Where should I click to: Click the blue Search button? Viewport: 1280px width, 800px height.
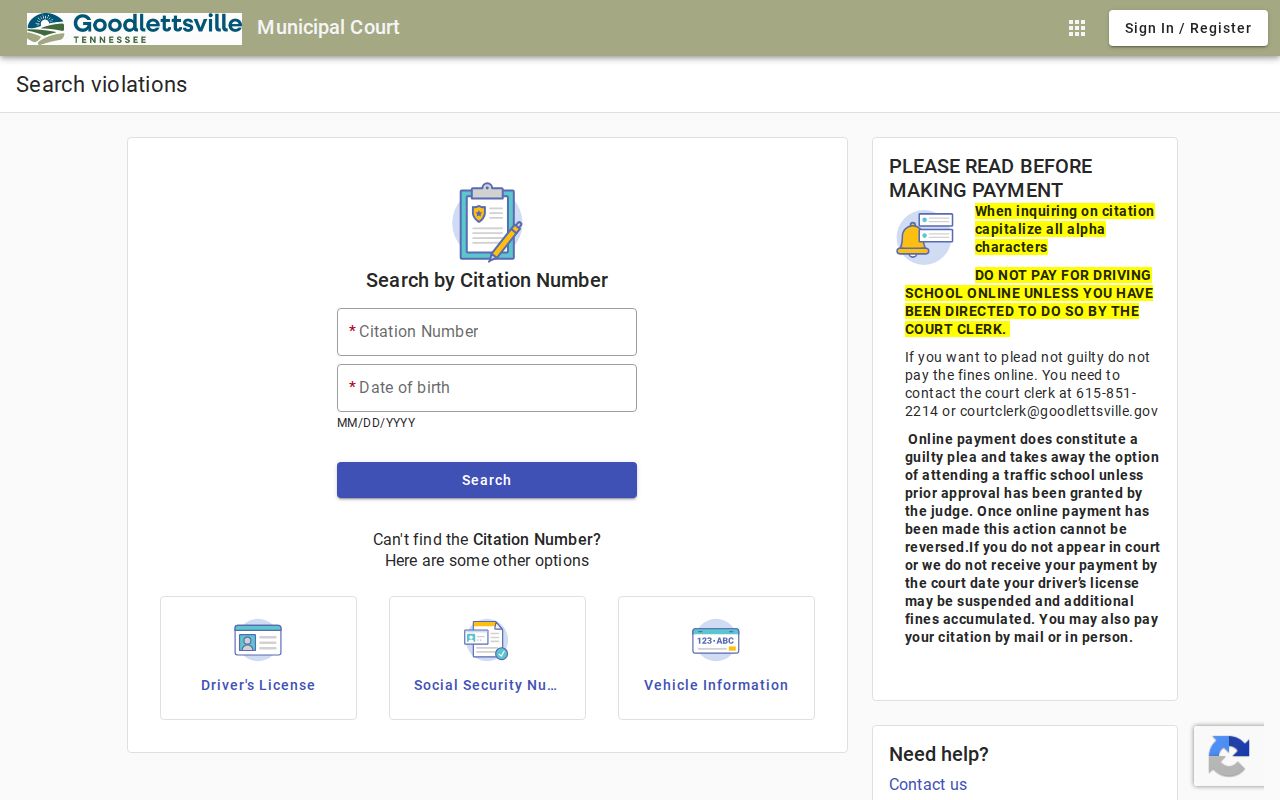click(x=487, y=480)
